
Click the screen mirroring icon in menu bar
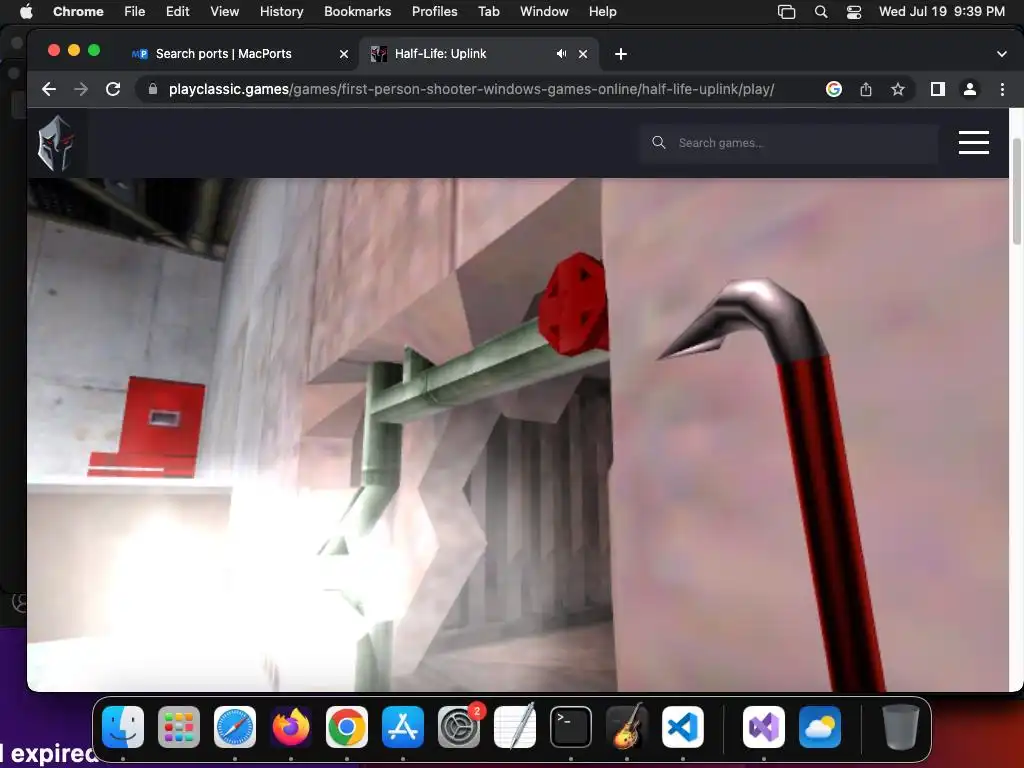click(x=786, y=12)
